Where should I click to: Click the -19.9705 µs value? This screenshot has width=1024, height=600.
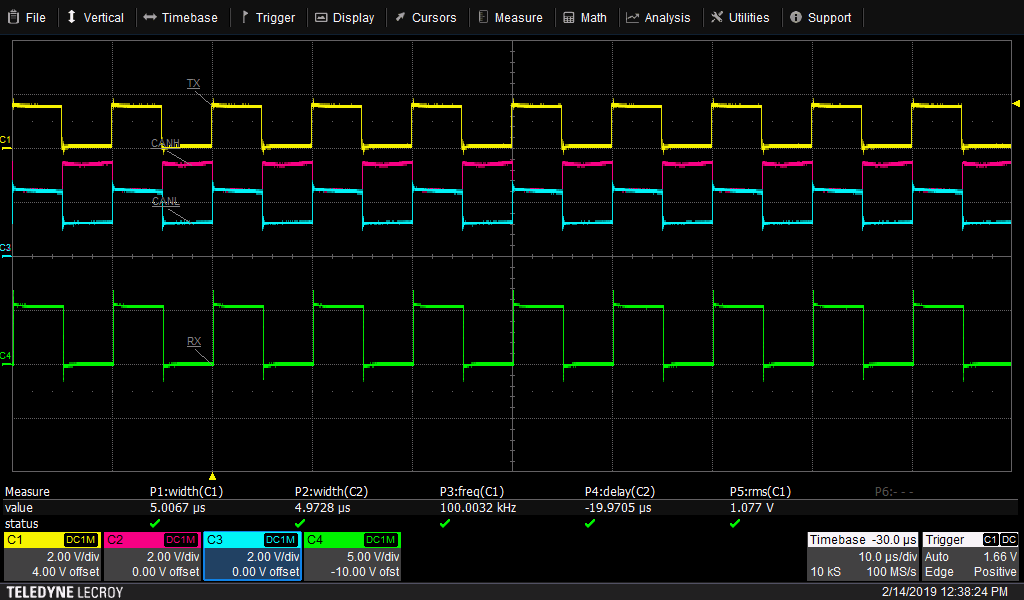click(x=618, y=507)
